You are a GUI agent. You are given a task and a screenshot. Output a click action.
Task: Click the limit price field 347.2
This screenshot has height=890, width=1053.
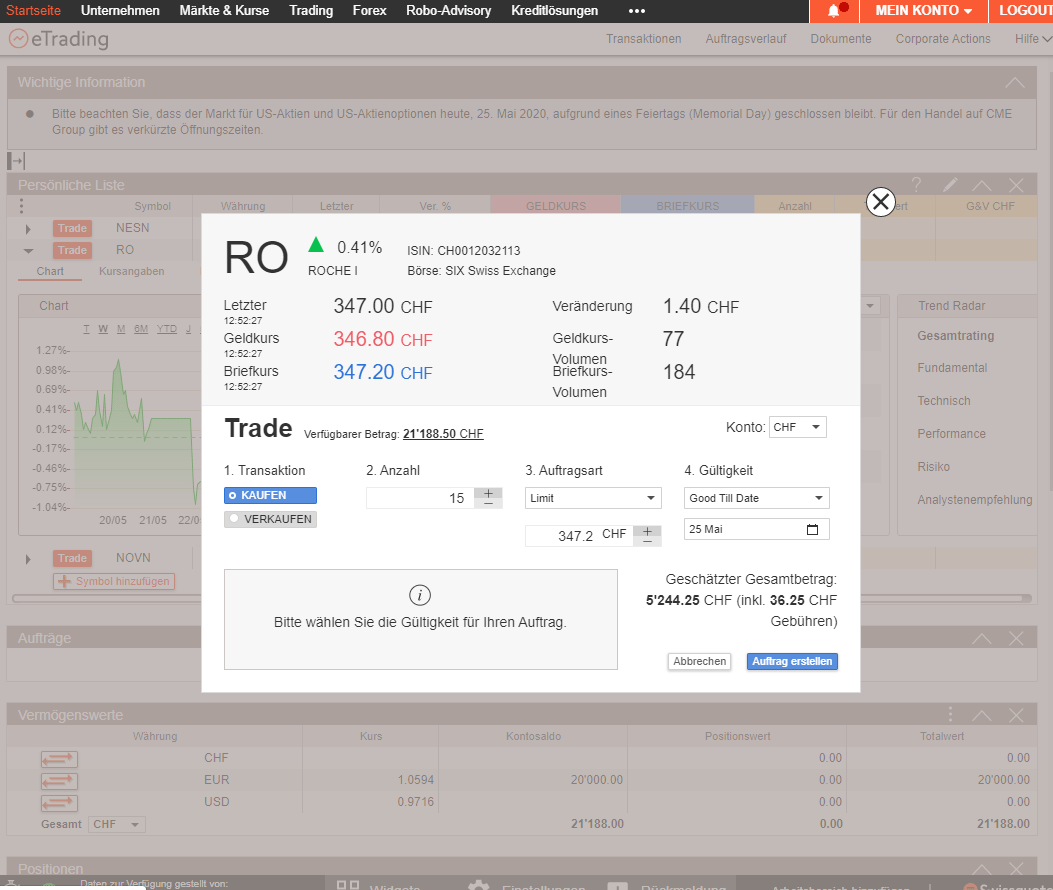pyautogui.click(x=579, y=535)
